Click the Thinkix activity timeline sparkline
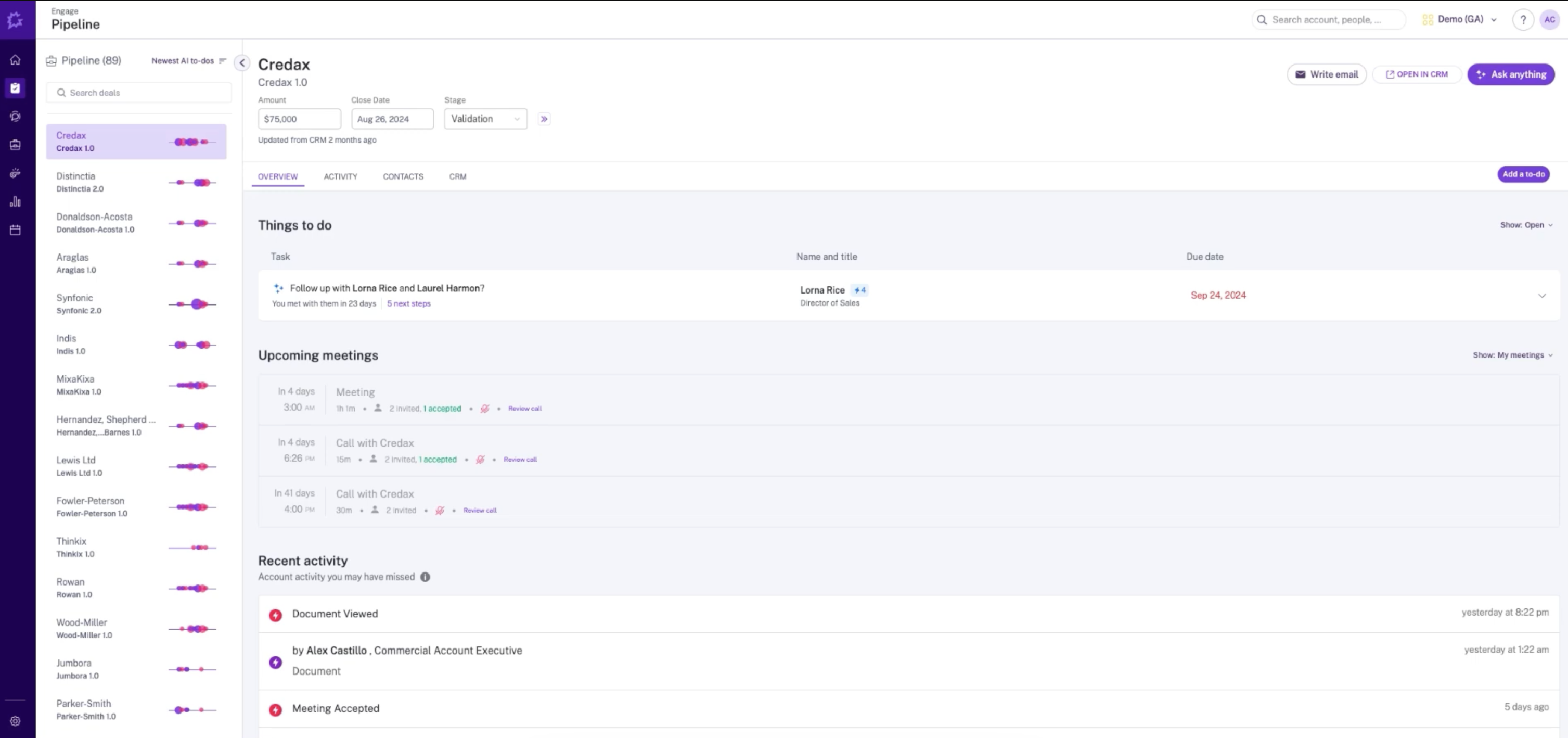 [x=192, y=548]
